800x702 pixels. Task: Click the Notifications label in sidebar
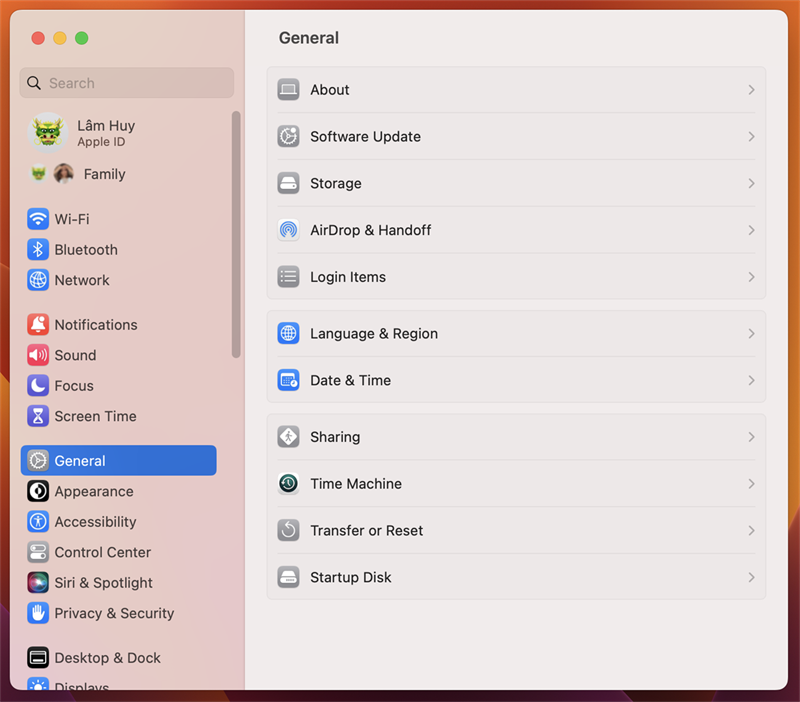pos(96,324)
